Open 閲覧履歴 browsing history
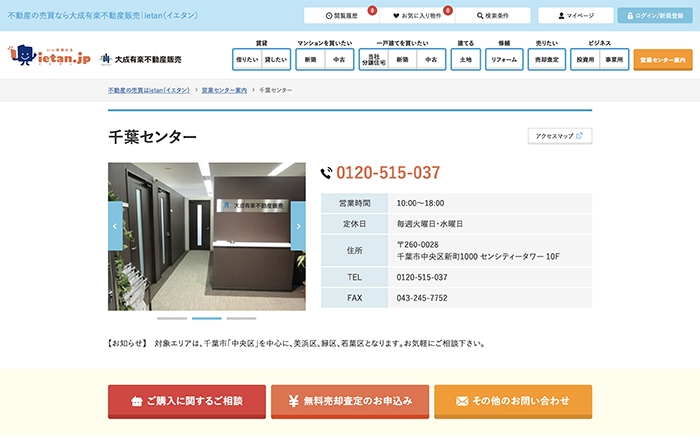Screen dimensions: 700x444 pos(342,16)
